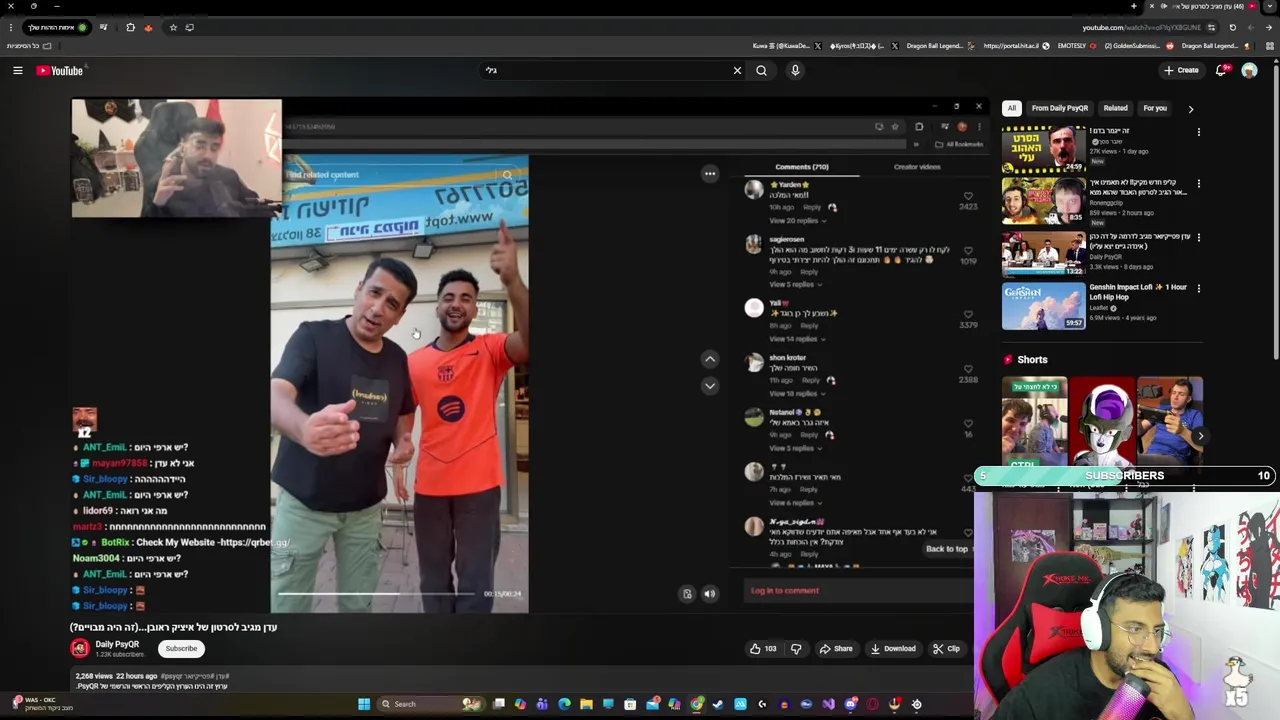
Task: Toggle the speaker mute icon in clip
Action: [709, 594]
